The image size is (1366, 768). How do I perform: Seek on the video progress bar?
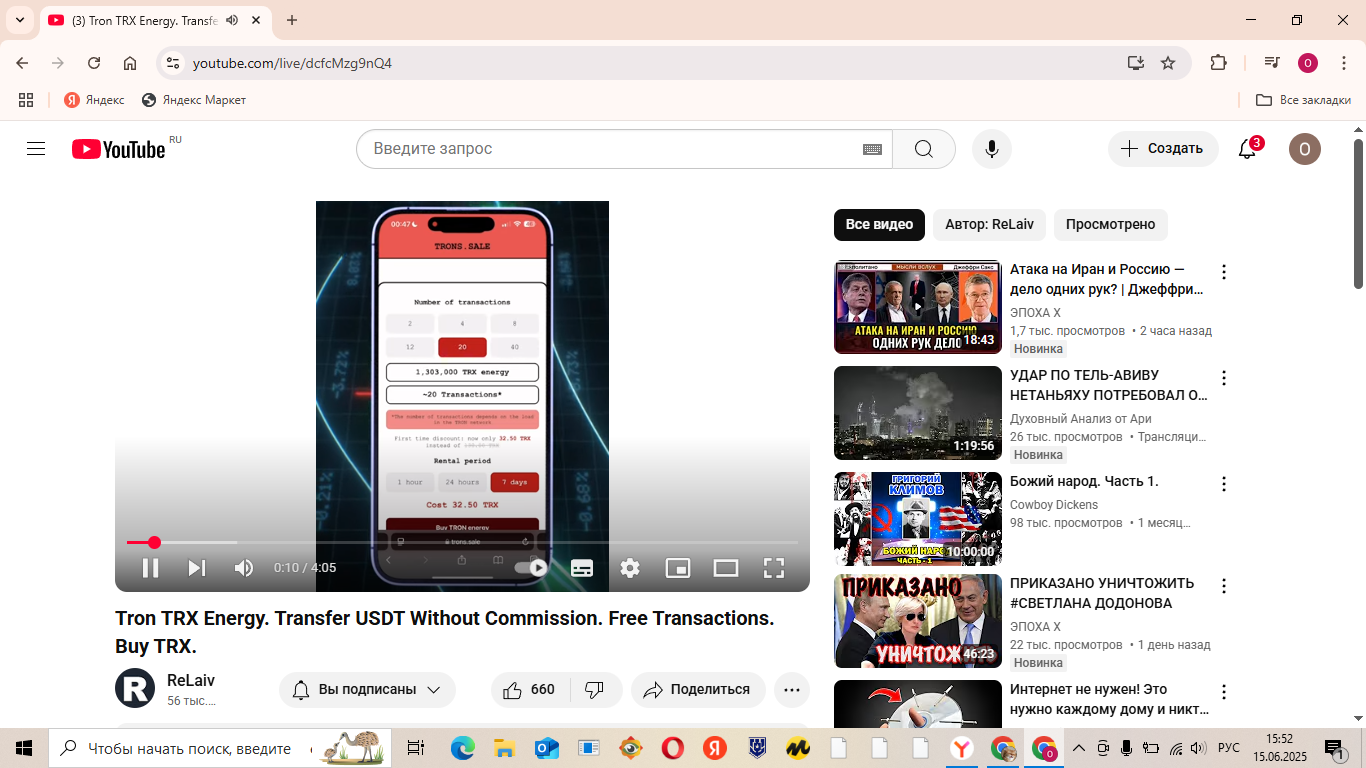(462, 542)
